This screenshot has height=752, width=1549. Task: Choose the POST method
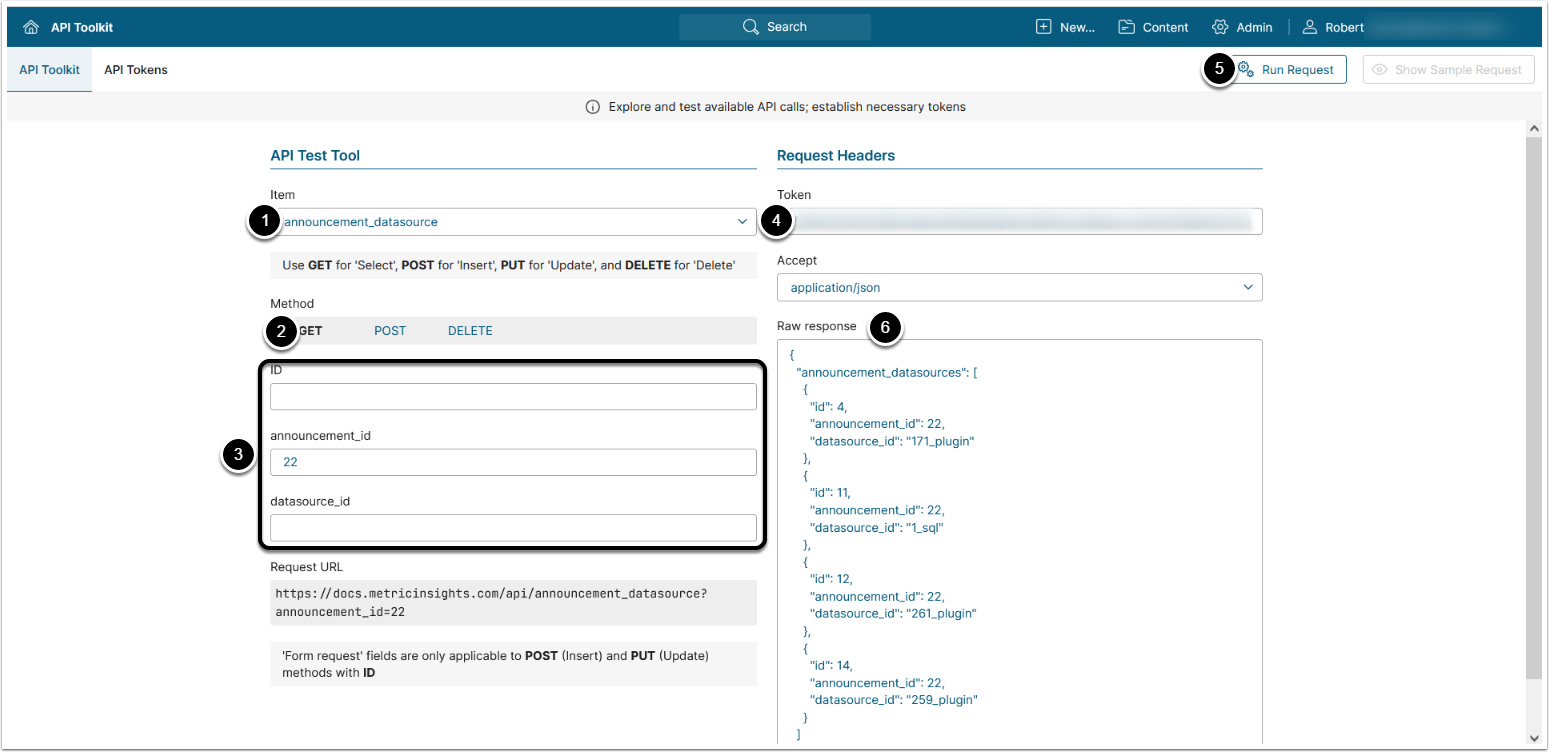click(x=390, y=331)
